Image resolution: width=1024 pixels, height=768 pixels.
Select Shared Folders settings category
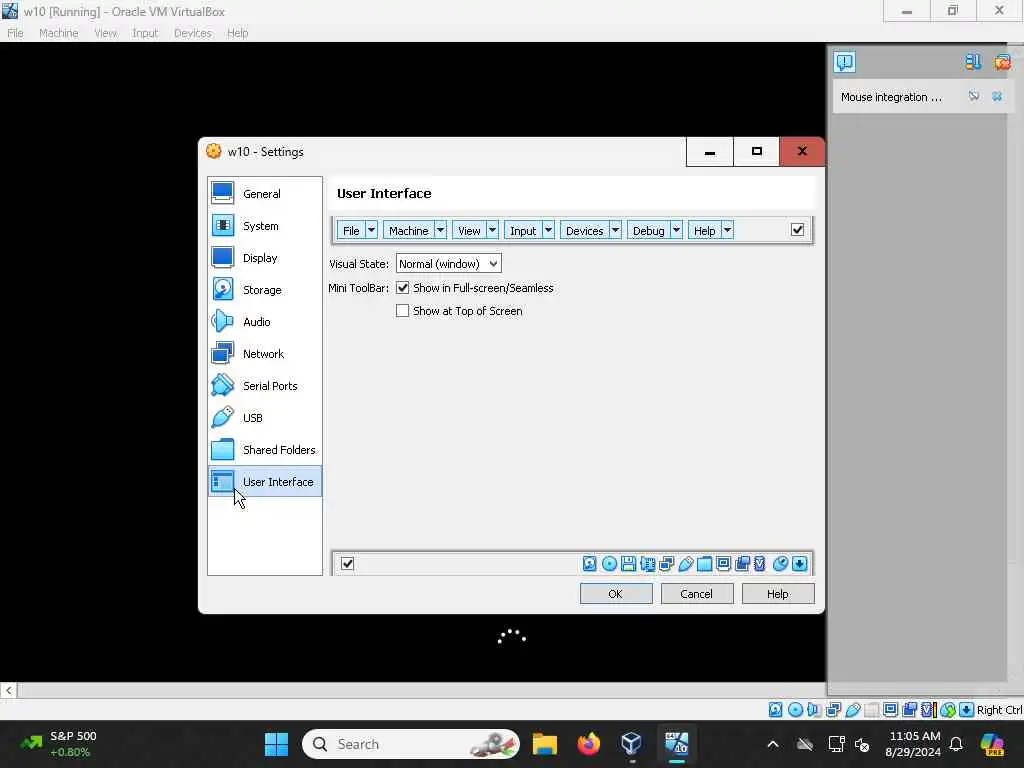tap(265, 450)
